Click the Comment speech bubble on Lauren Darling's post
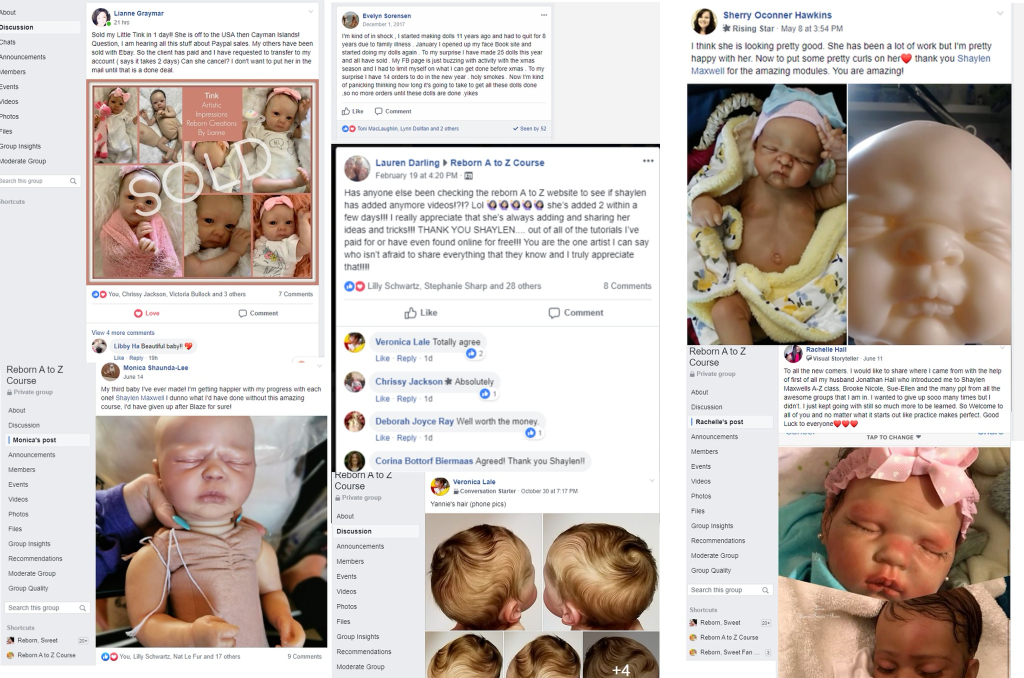The image size is (1024, 678). [554, 313]
